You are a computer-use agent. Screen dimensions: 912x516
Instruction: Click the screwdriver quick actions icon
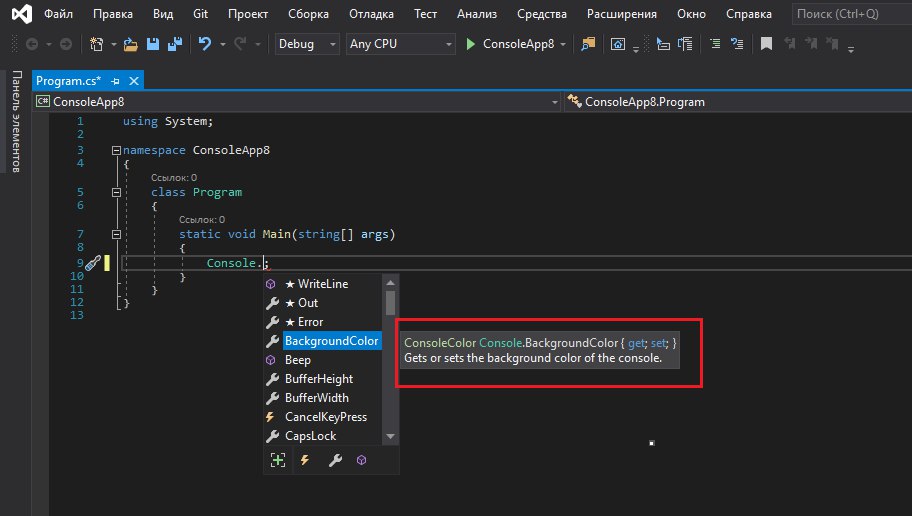(x=92, y=263)
